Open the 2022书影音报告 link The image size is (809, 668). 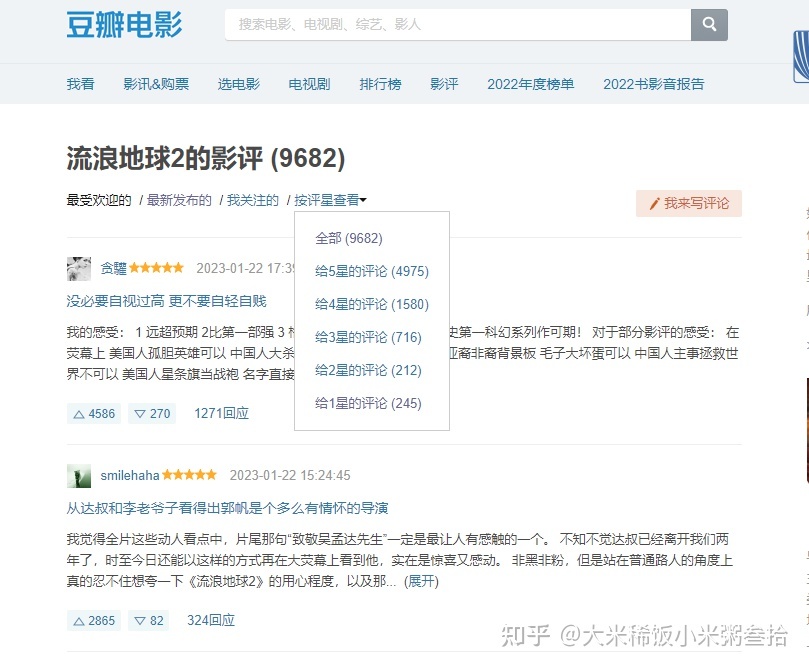coord(654,84)
